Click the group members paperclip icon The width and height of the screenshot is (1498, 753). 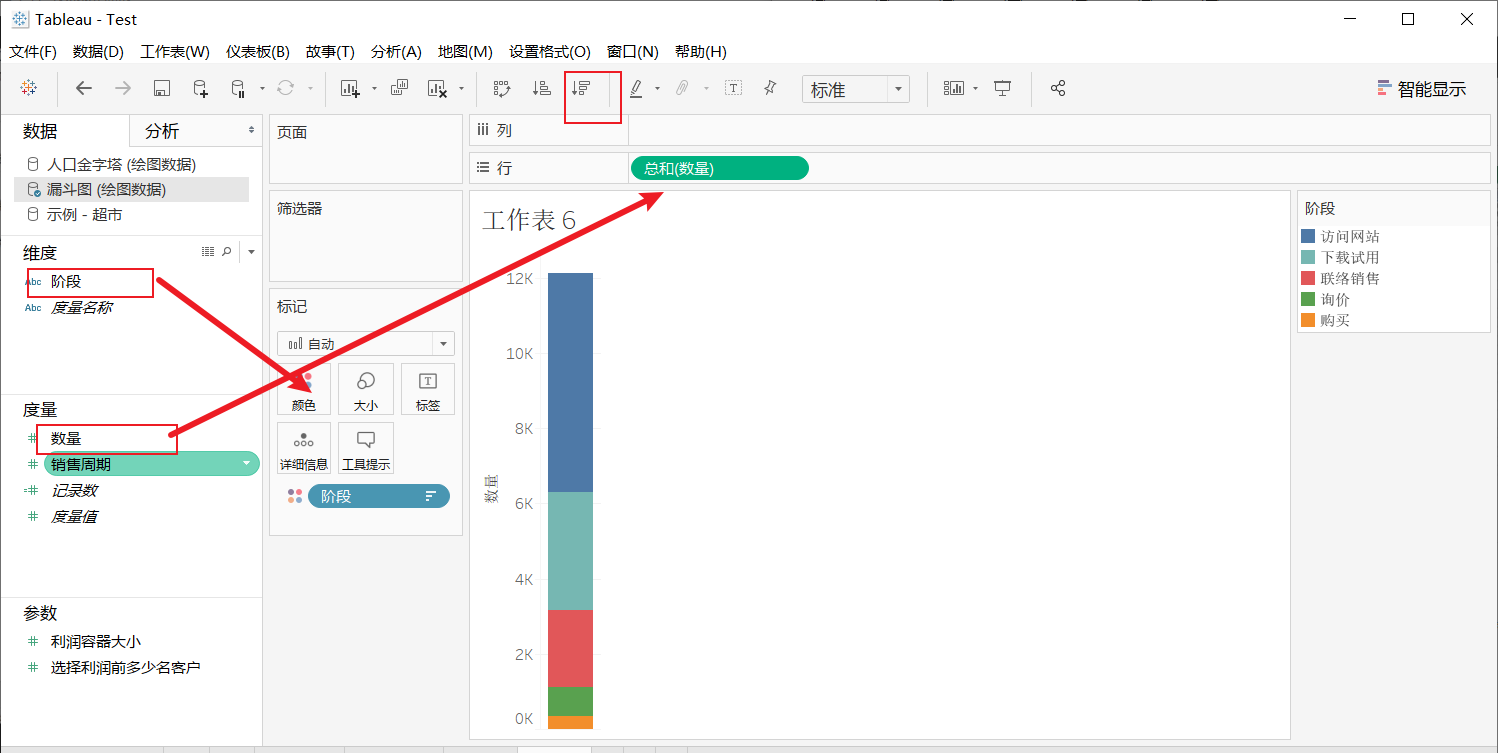click(682, 88)
